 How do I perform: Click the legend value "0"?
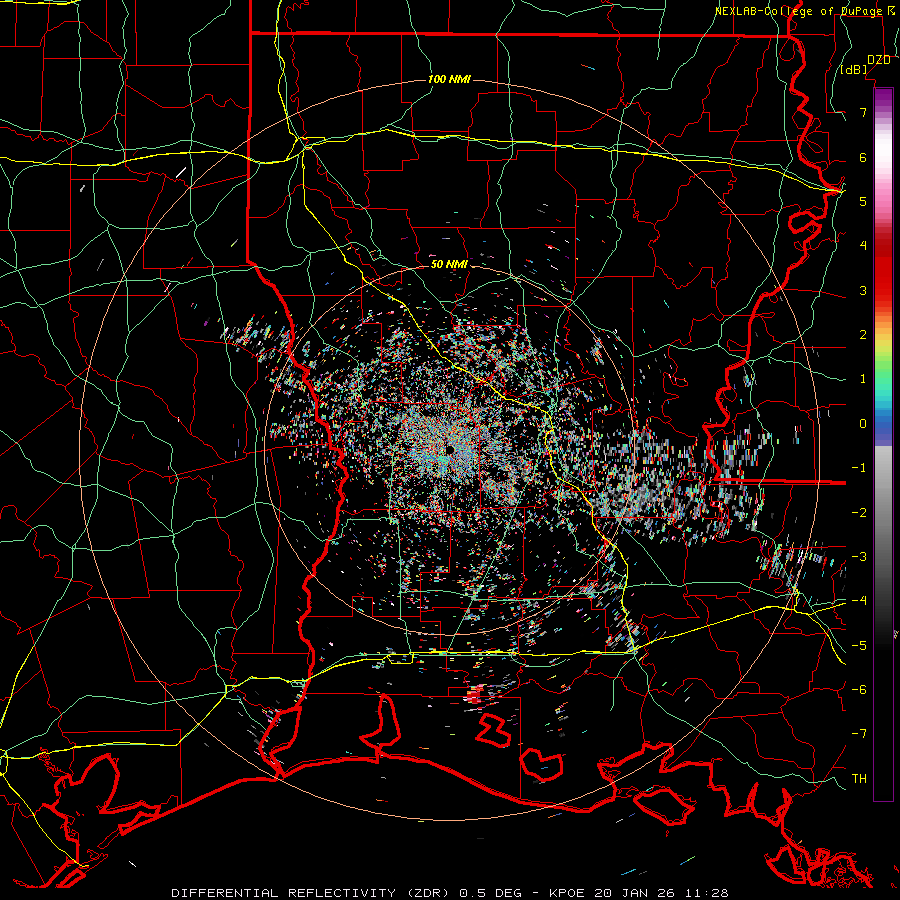pos(863,424)
